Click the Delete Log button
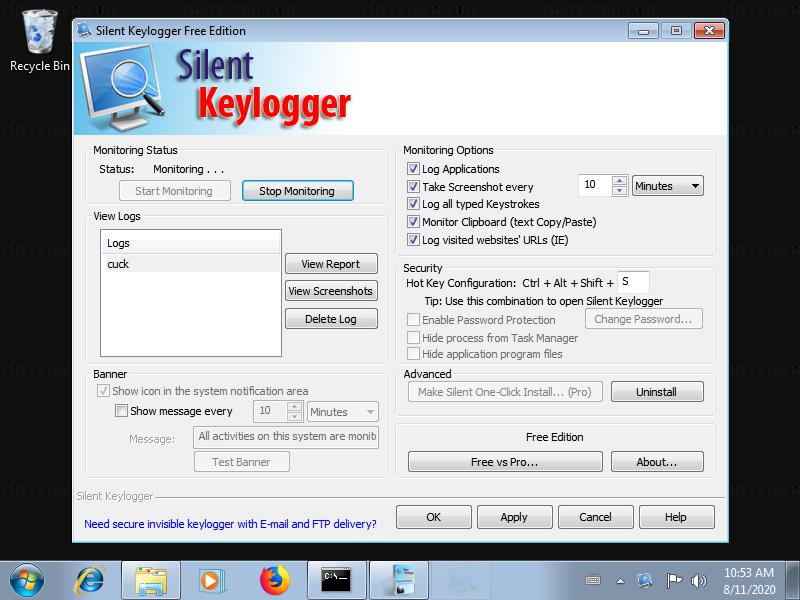This screenshot has height=600, width=800. pos(331,319)
